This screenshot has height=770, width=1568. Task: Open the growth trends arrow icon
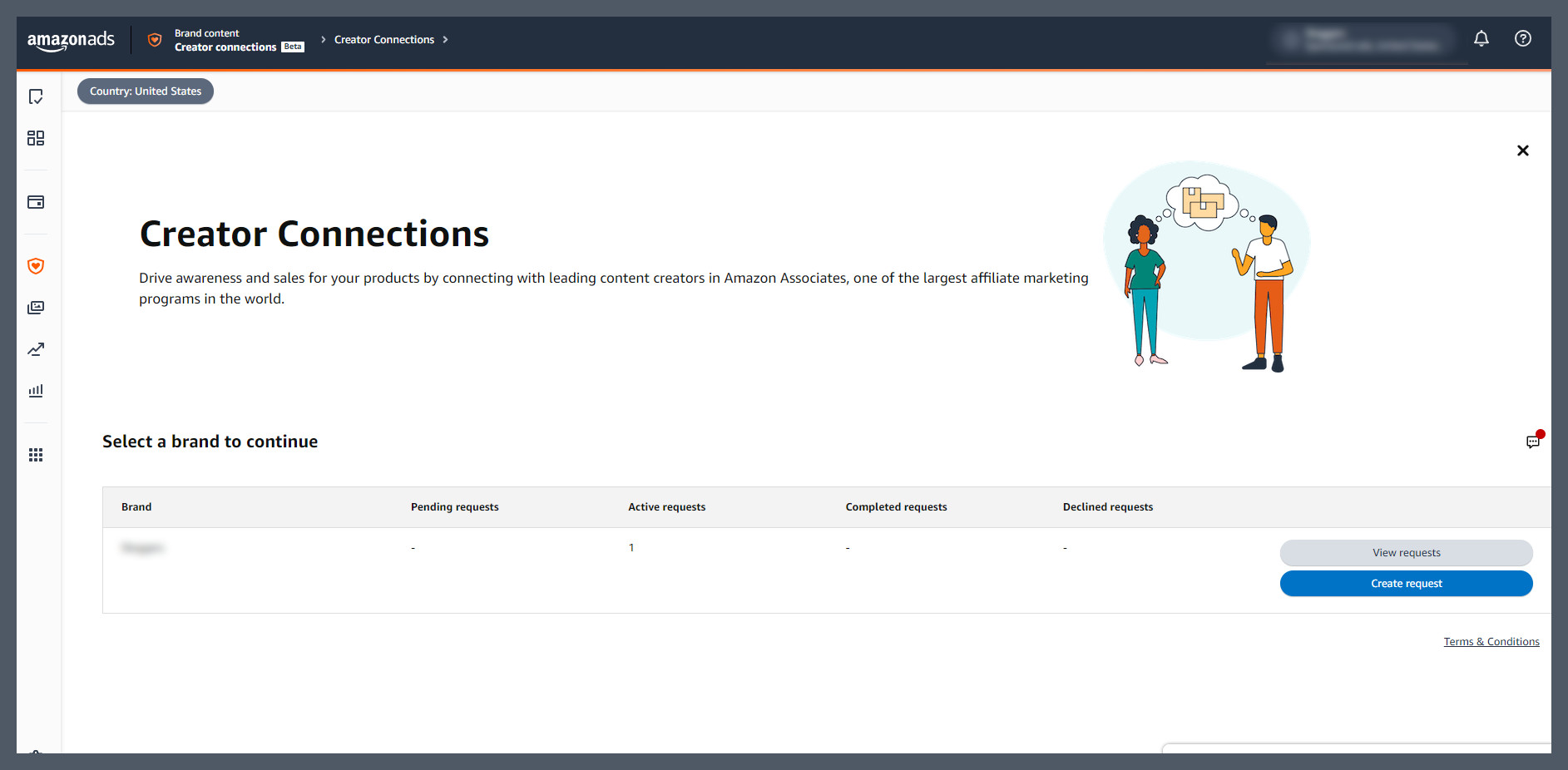point(36,349)
